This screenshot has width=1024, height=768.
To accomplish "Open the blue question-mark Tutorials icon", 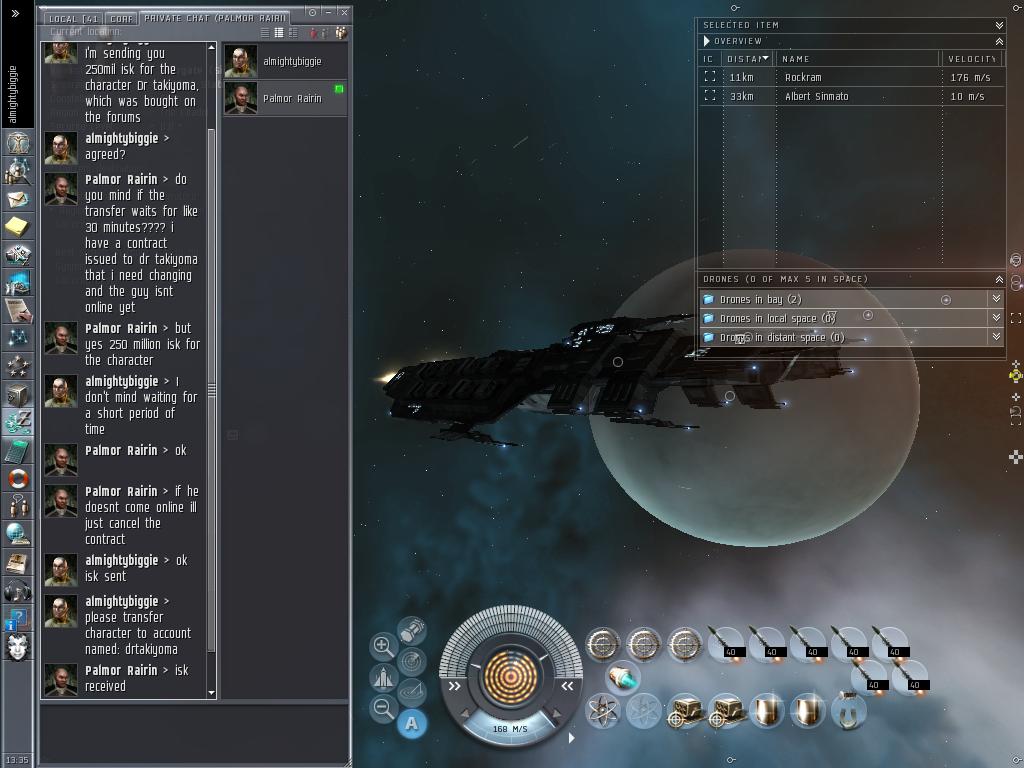I will coord(18,619).
